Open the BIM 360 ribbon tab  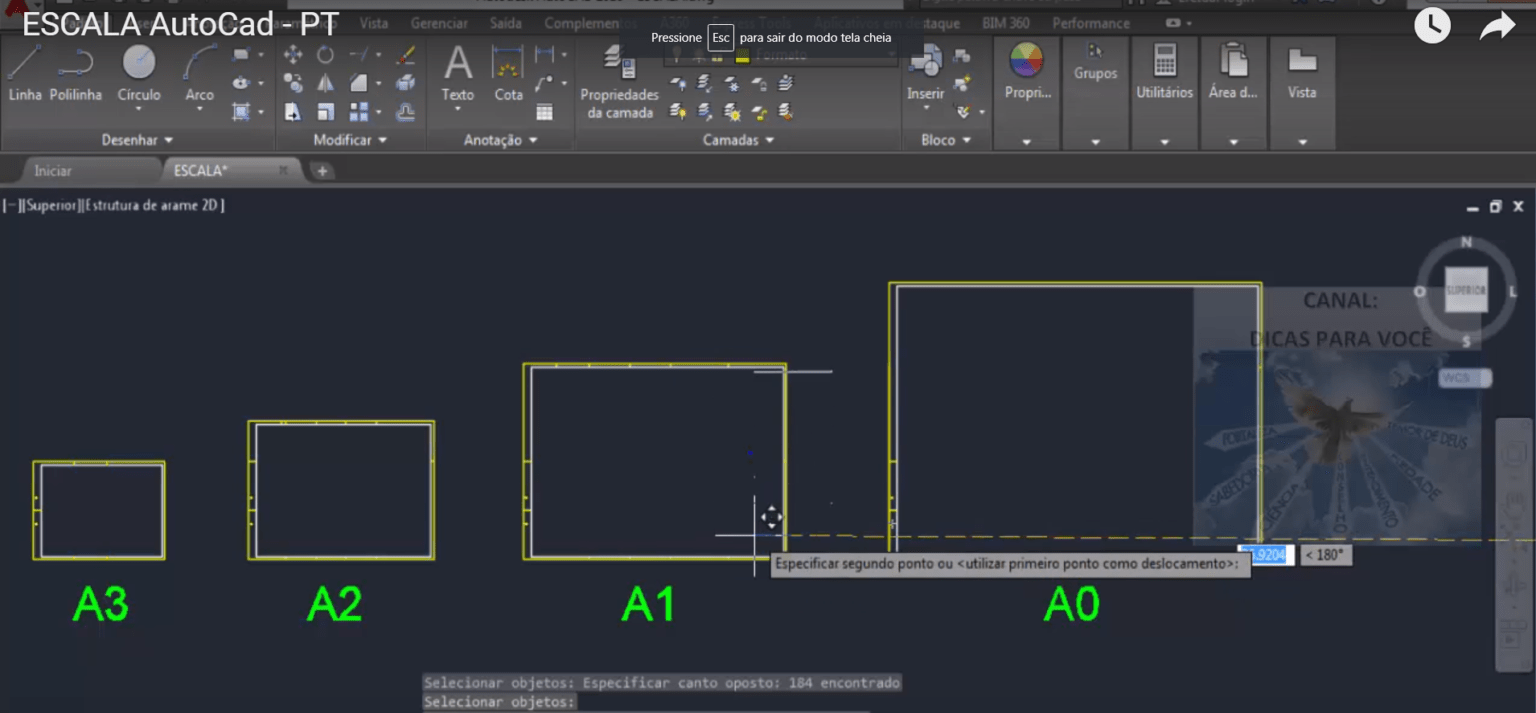1005,23
